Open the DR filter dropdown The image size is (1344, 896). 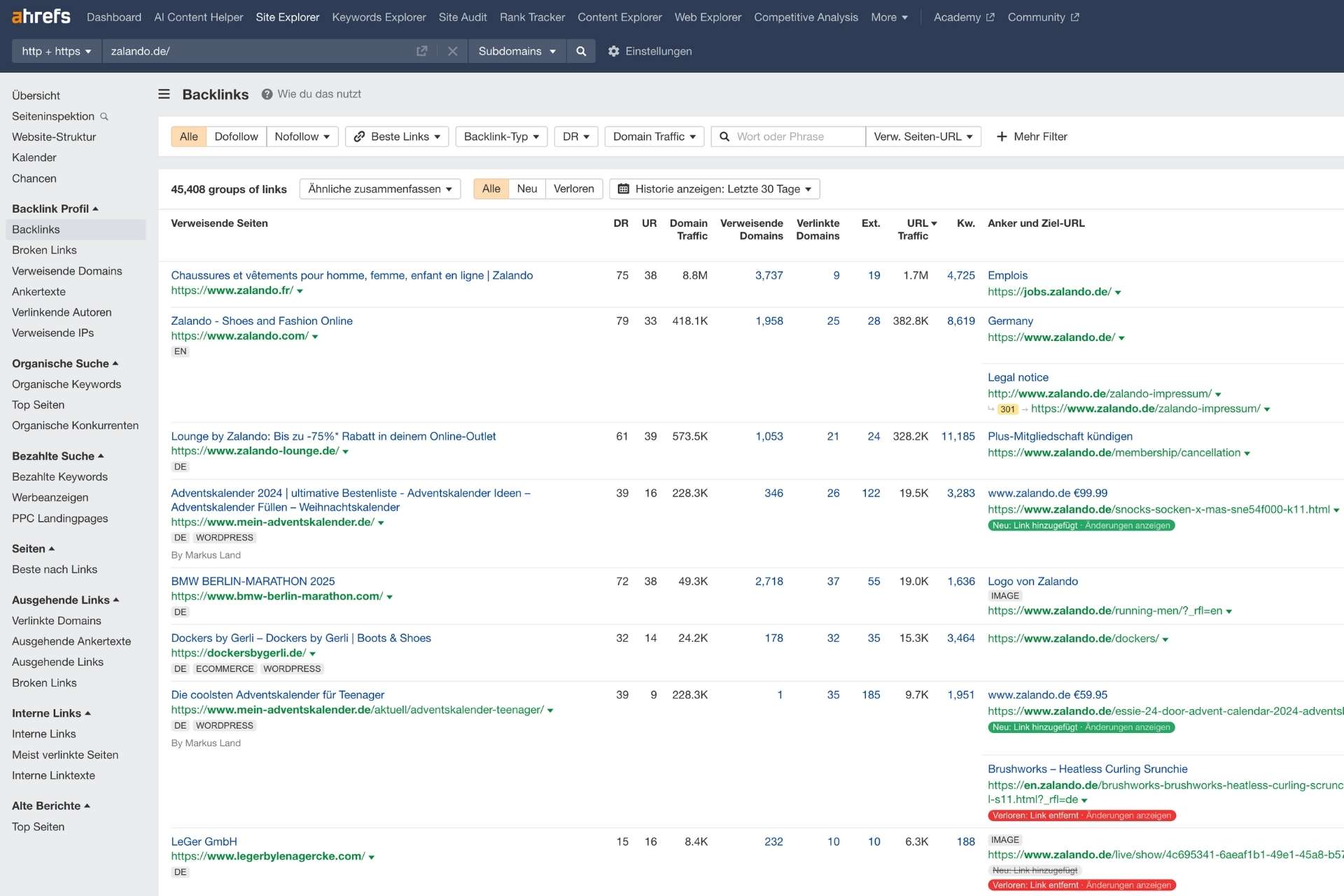pos(576,136)
